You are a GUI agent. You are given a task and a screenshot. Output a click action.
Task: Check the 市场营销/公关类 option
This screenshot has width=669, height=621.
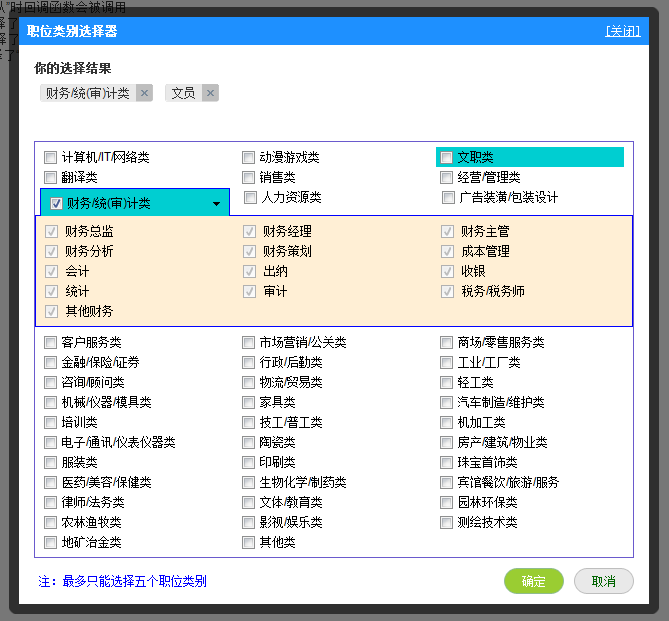click(x=249, y=342)
